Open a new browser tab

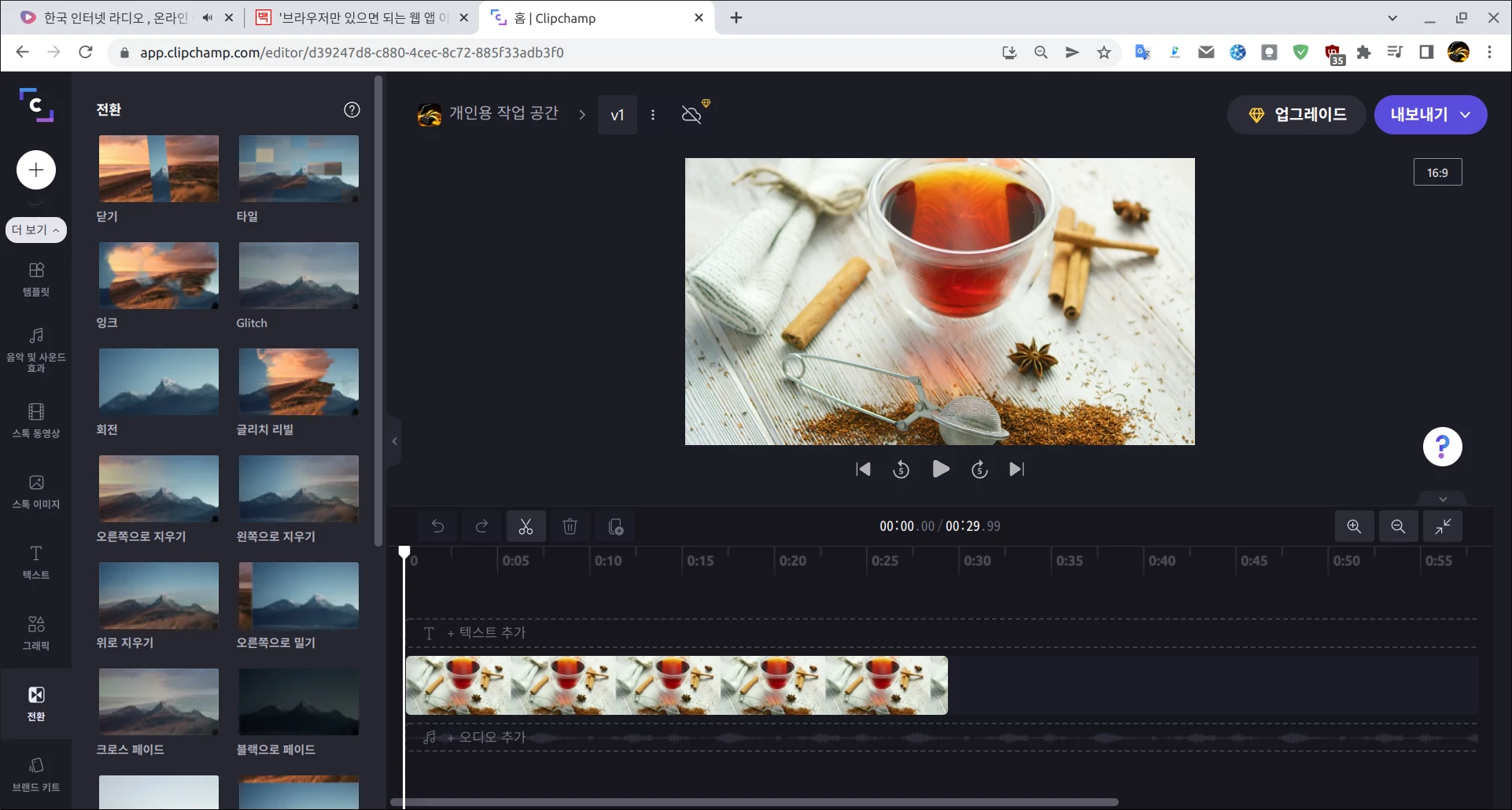click(736, 17)
